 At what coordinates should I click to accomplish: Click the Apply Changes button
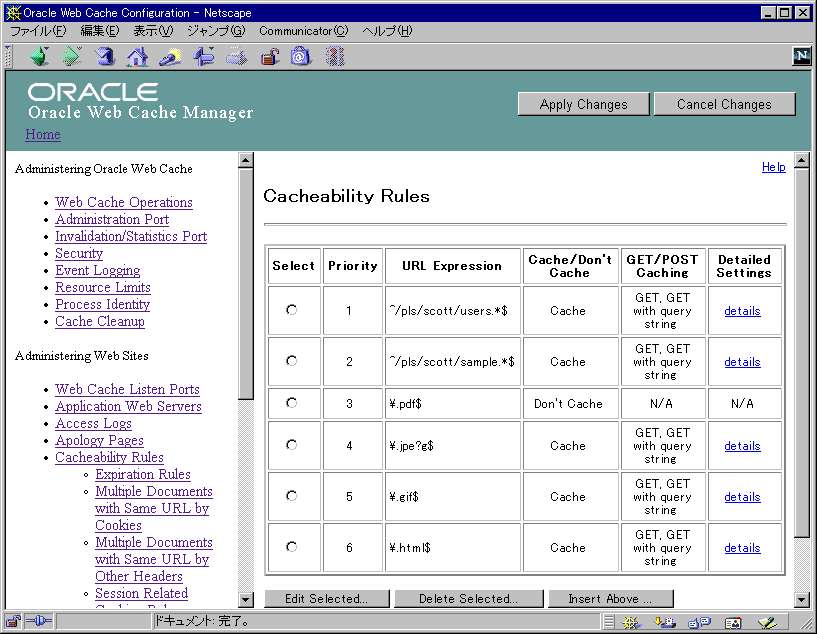coord(584,104)
